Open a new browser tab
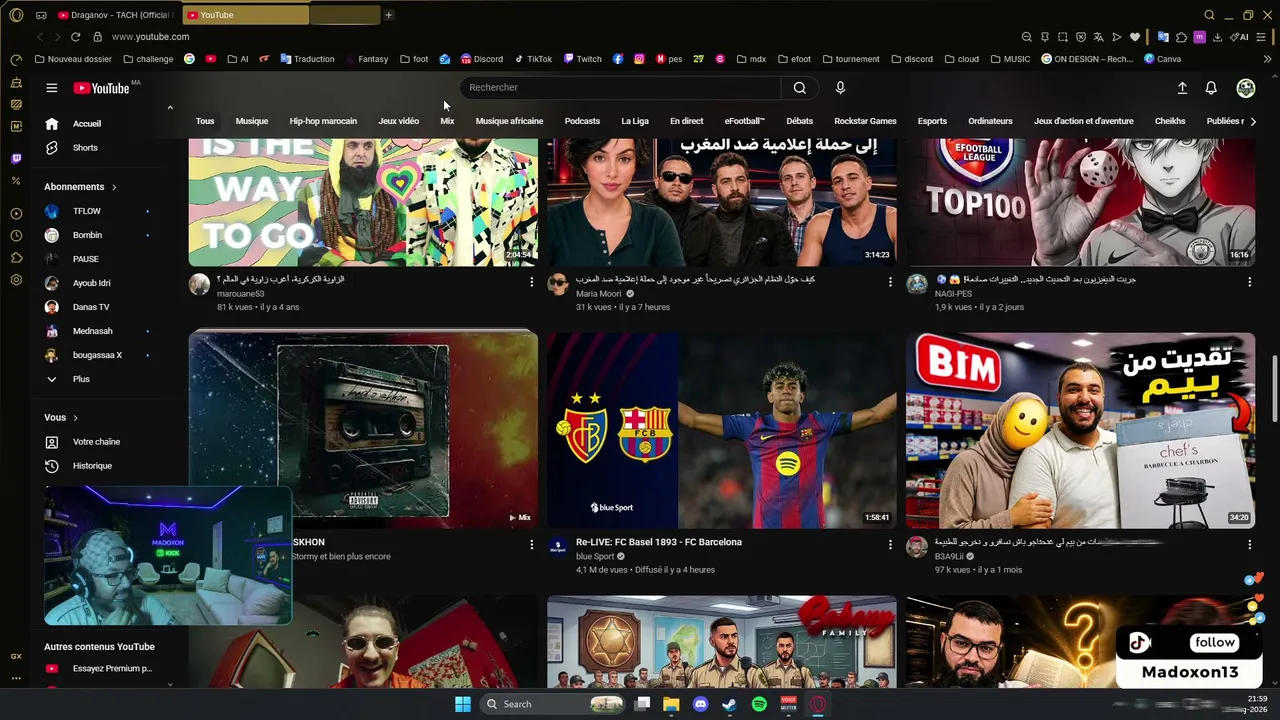Image resolution: width=1280 pixels, height=720 pixels. pos(389,15)
